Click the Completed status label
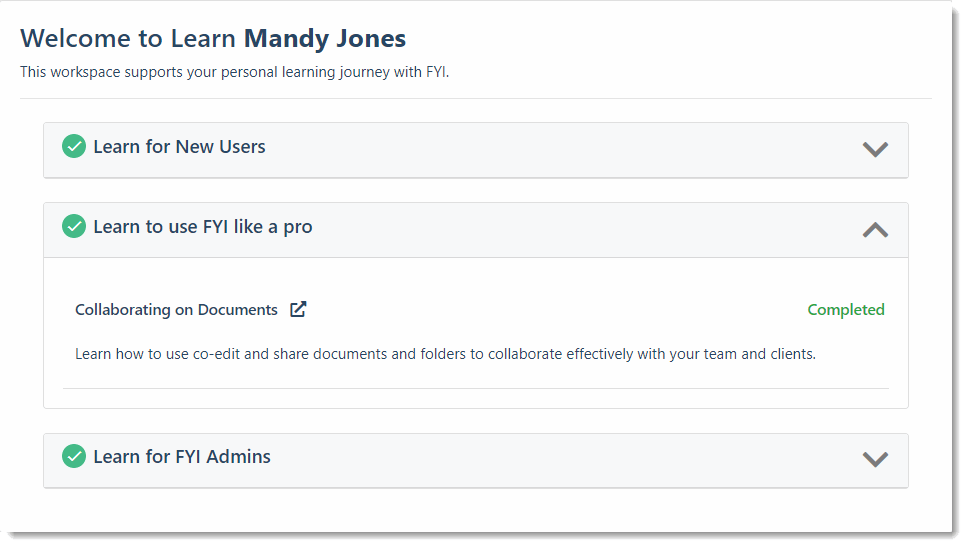The height and width of the screenshot is (547, 967). [846, 310]
